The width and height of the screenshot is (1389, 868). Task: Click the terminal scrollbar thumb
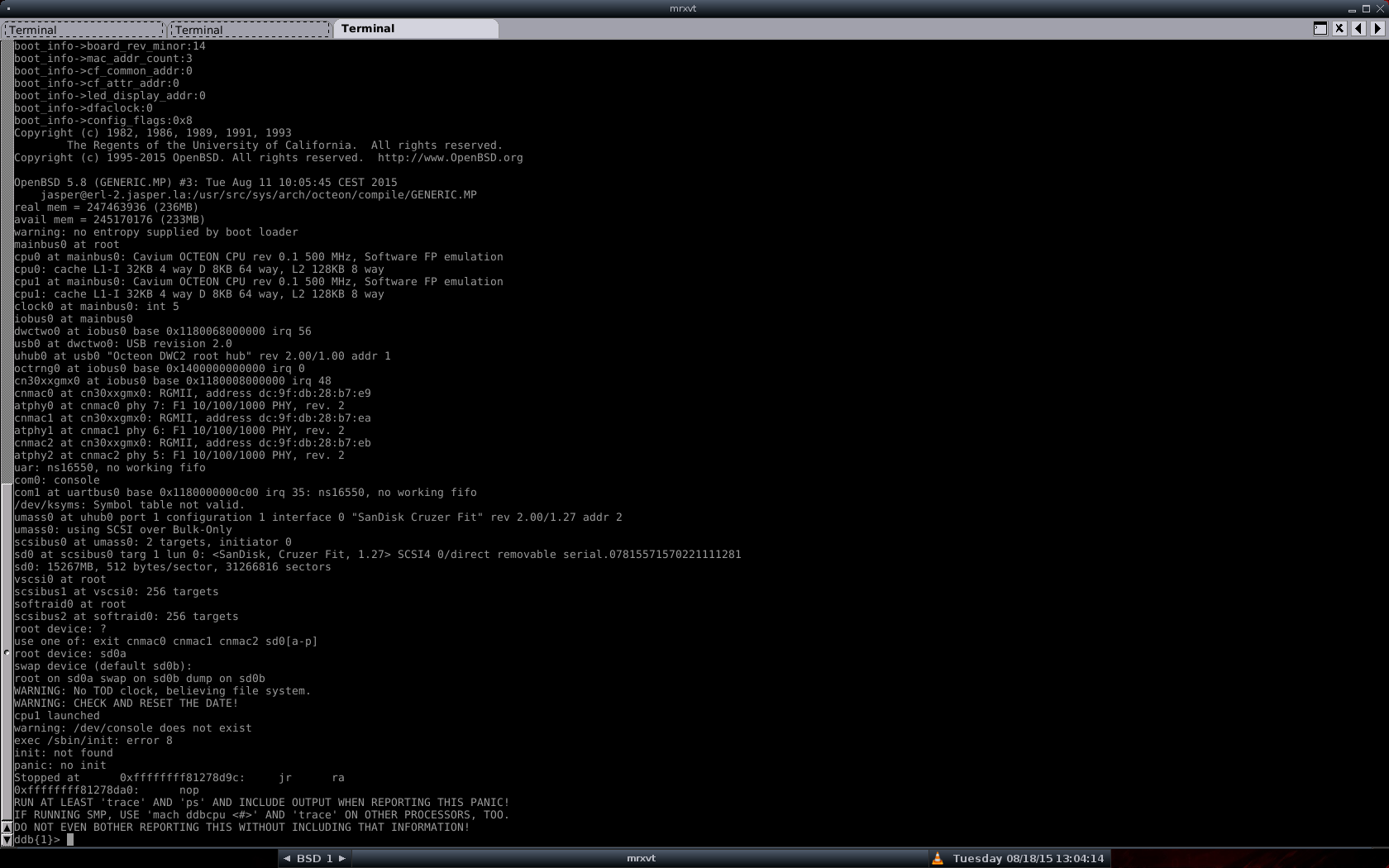7,651
